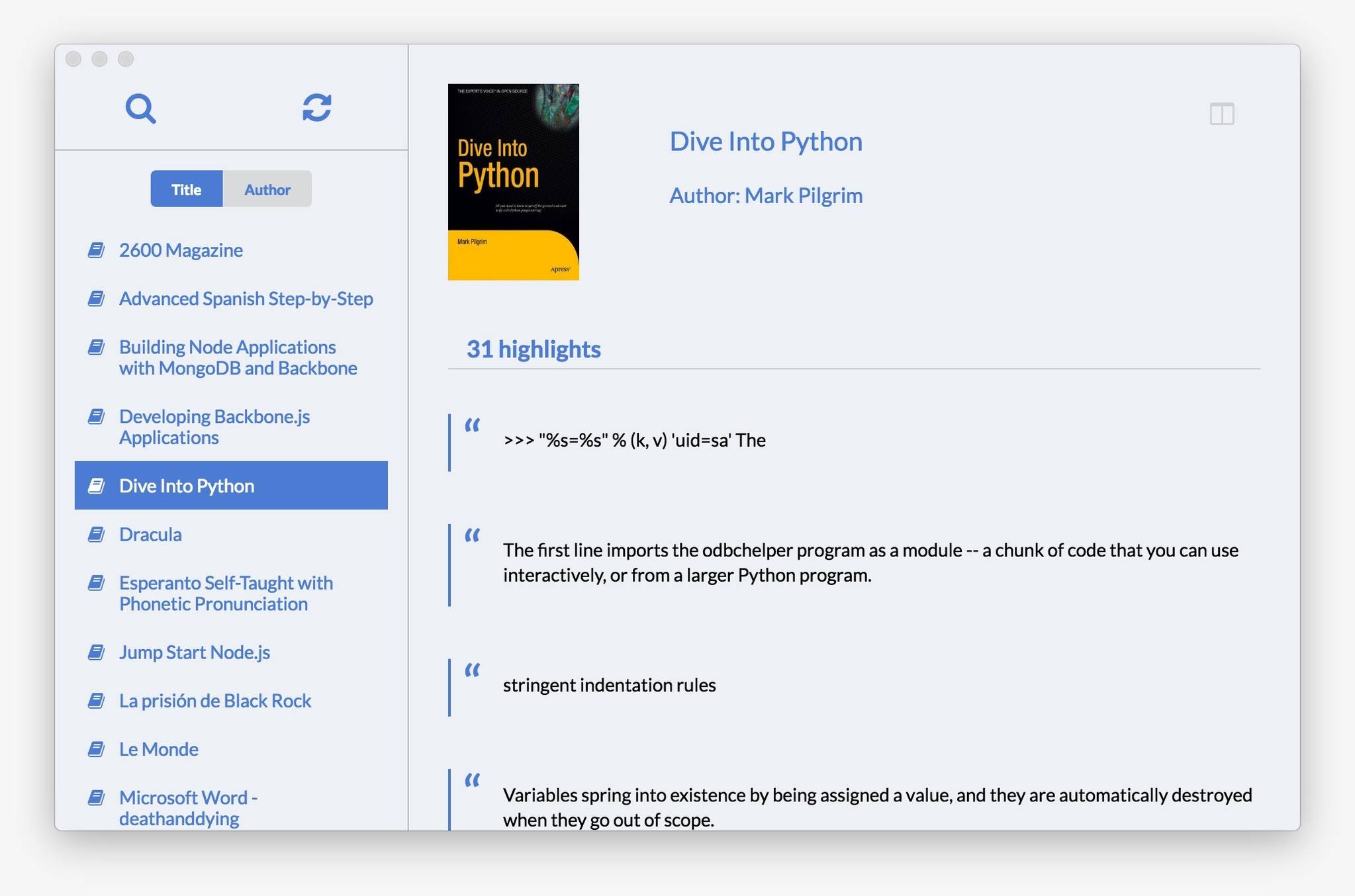
Task: Click the book icon beside Building Node Applications
Action: (x=97, y=347)
